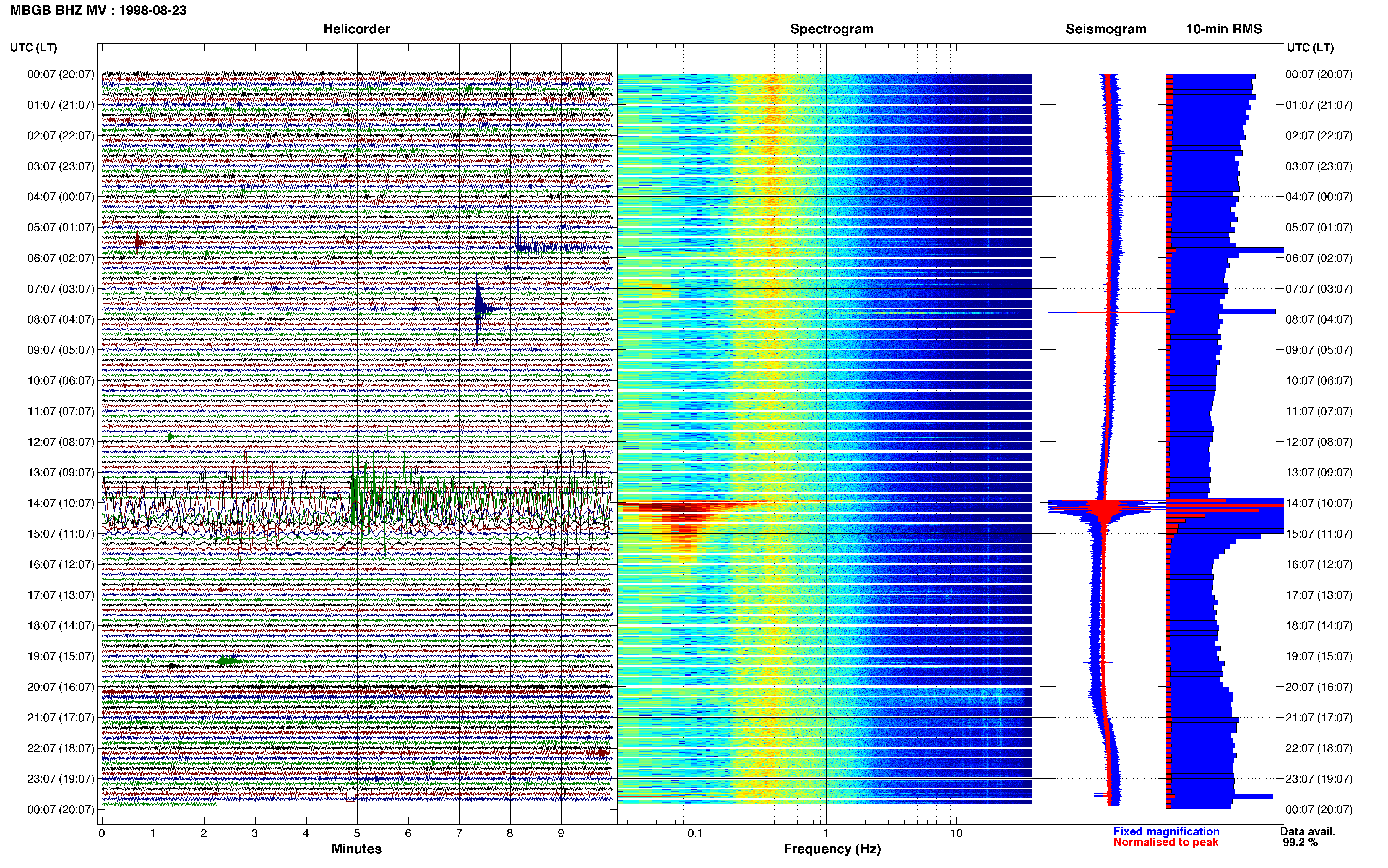Click spectrogram frequency tick '10'
The width and height of the screenshot is (1388, 868).
click(956, 833)
